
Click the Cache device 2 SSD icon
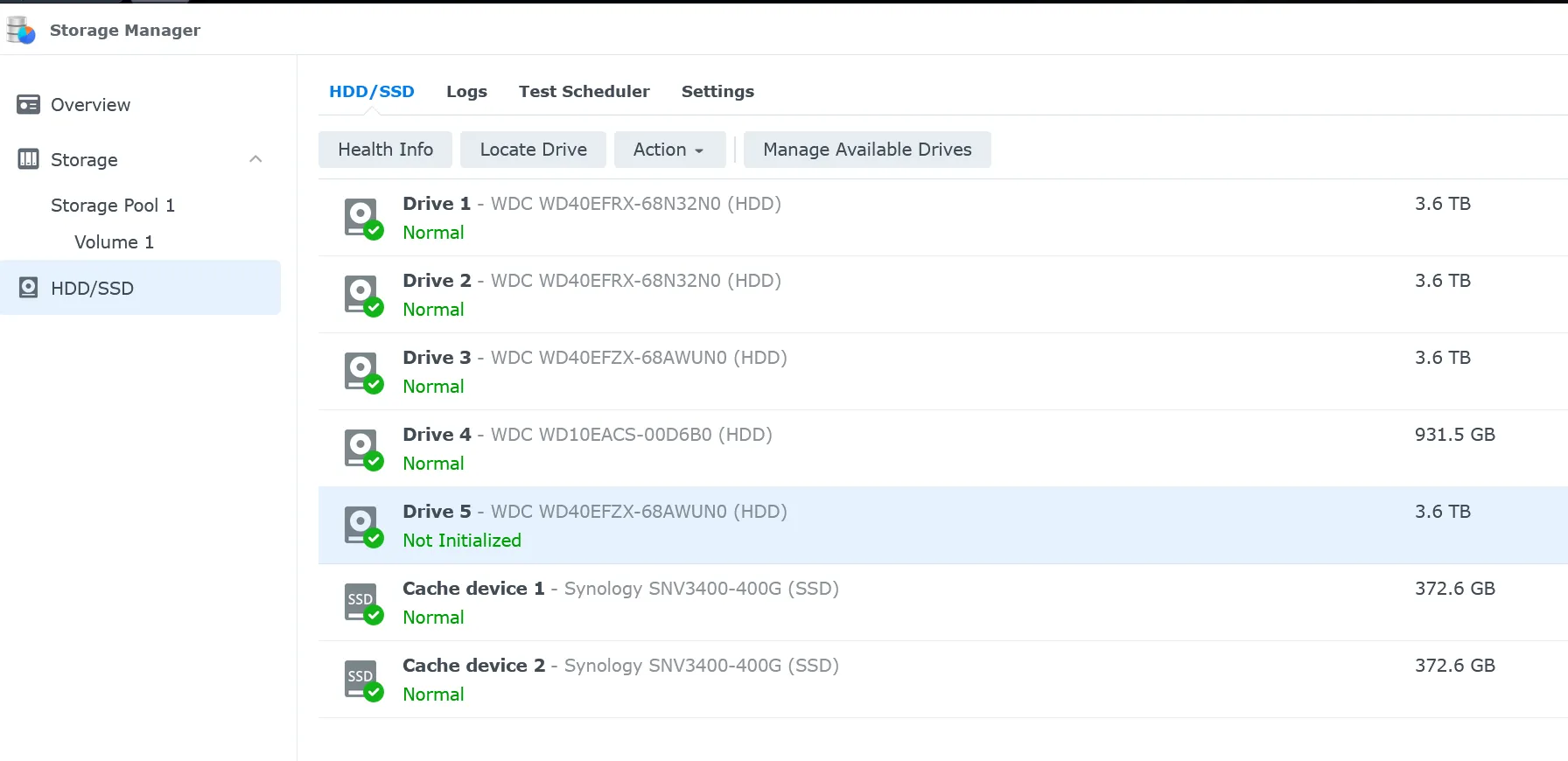tap(363, 680)
